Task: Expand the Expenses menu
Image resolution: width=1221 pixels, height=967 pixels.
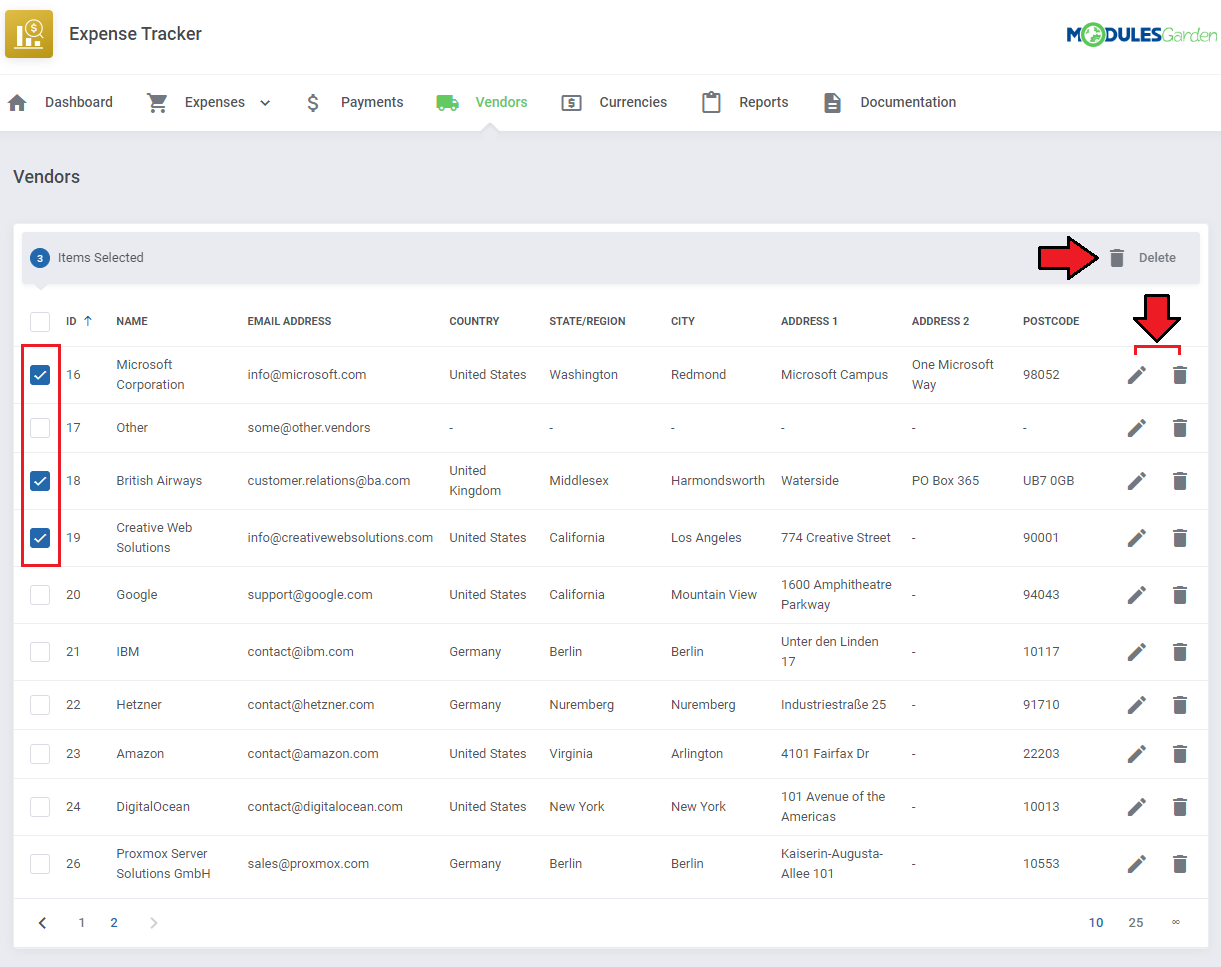Action: point(209,102)
